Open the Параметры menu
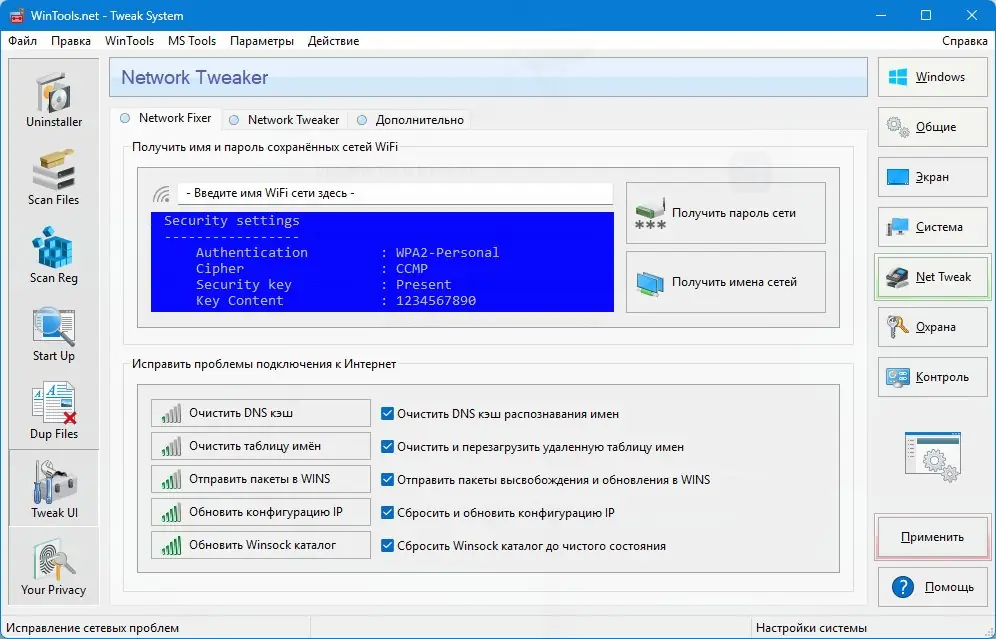Screen dimensions: 996x639 point(261,41)
